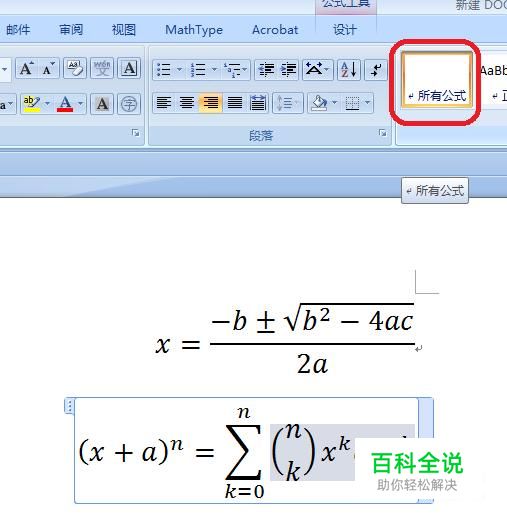Apply bullet list formatting
This screenshot has width=507, height=524.
coord(163,70)
